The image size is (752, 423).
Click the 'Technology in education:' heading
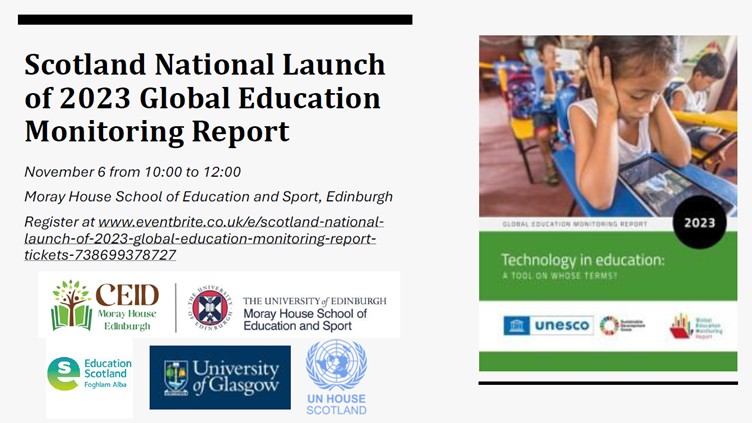tap(583, 260)
